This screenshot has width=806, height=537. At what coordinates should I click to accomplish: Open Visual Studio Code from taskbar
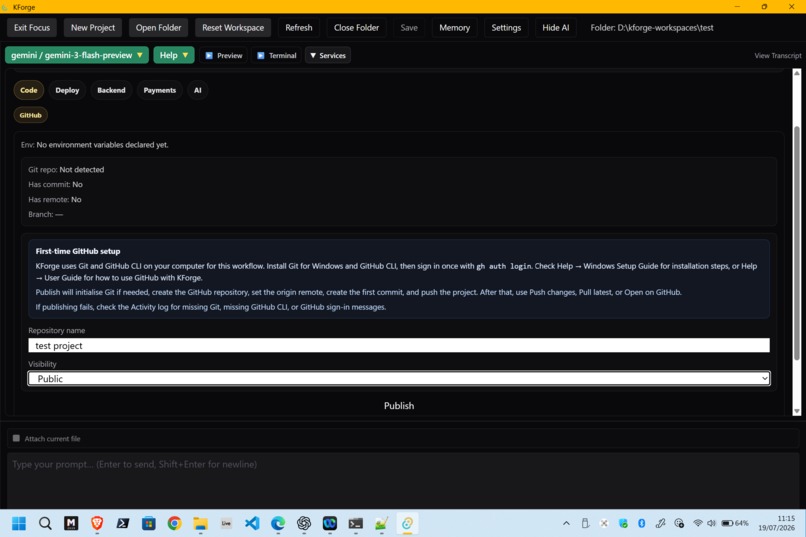pyautogui.click(x=252, y=523)
